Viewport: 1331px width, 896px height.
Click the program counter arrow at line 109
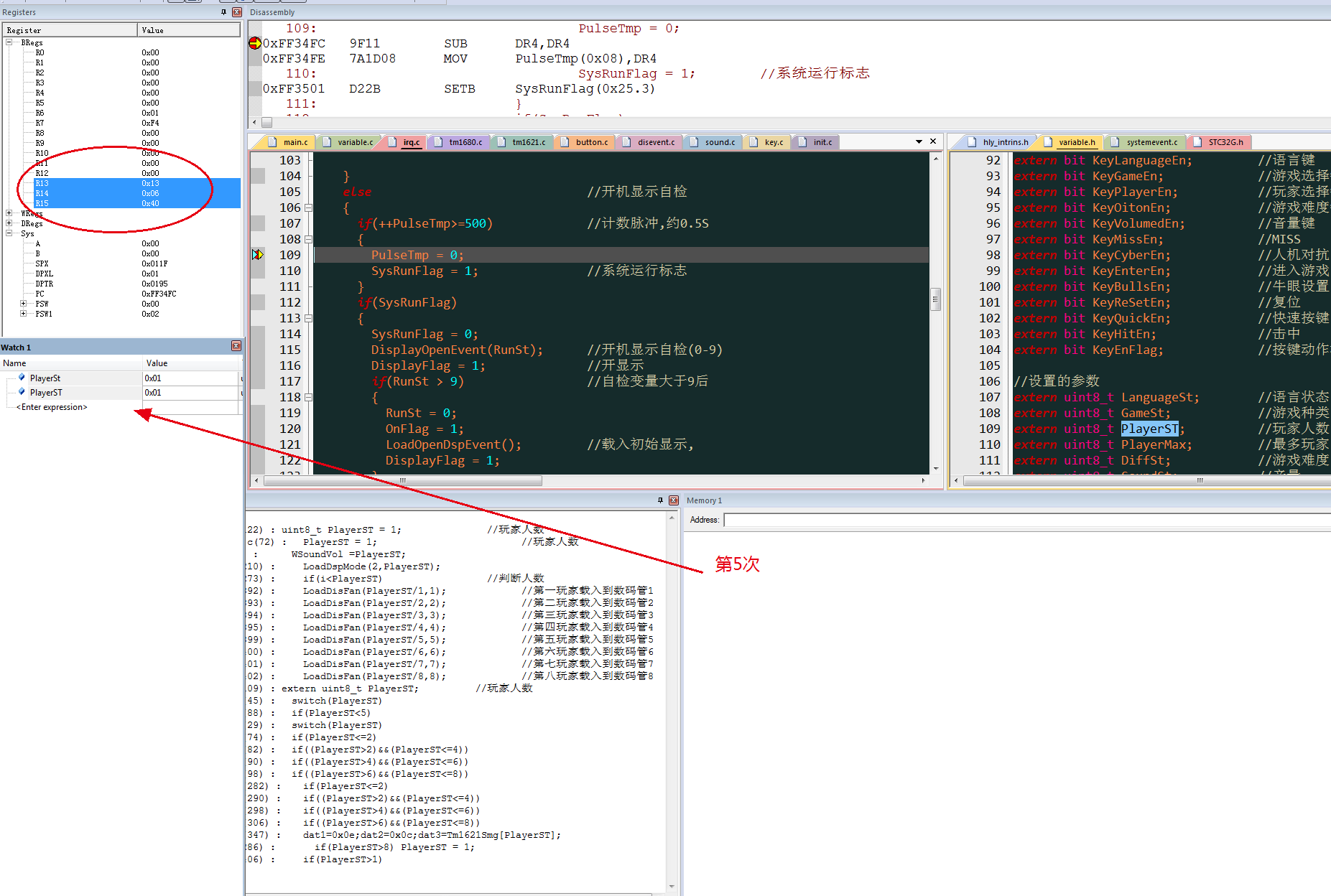[258, 255]
